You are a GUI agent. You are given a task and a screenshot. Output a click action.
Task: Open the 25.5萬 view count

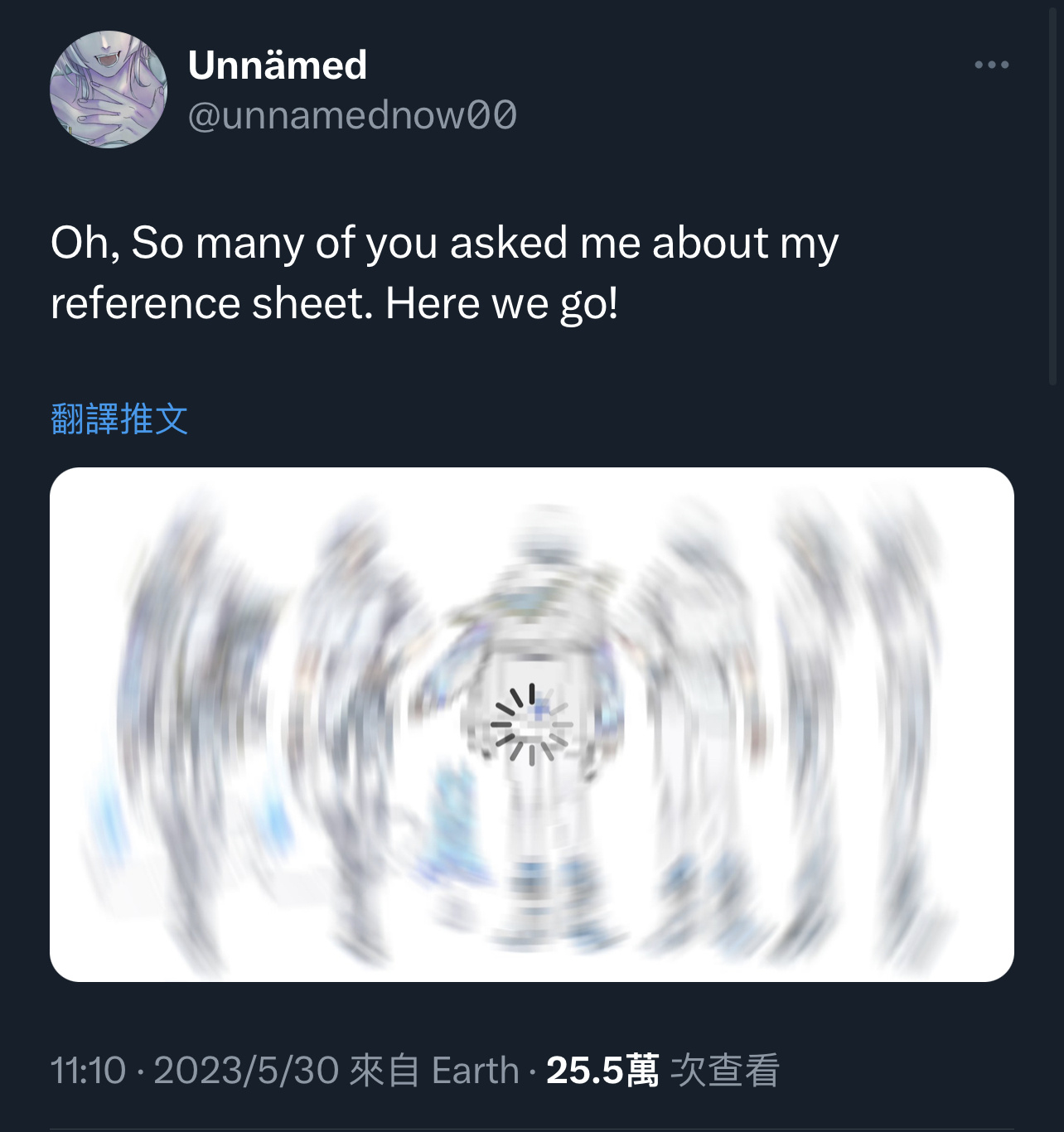click(x=602, y=1070)
